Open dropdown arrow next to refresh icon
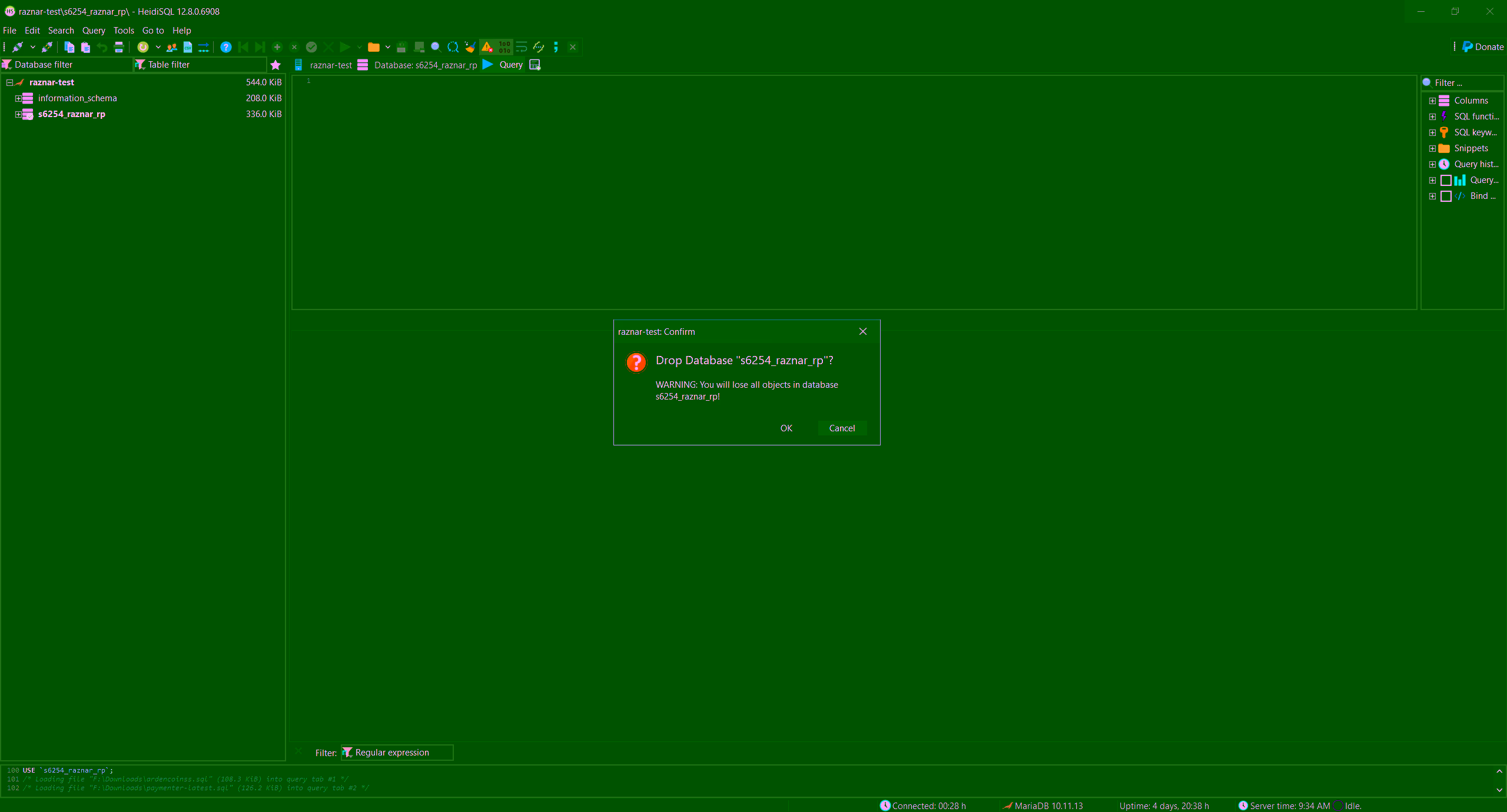1507x812 pixels. (x=158, y=47)
